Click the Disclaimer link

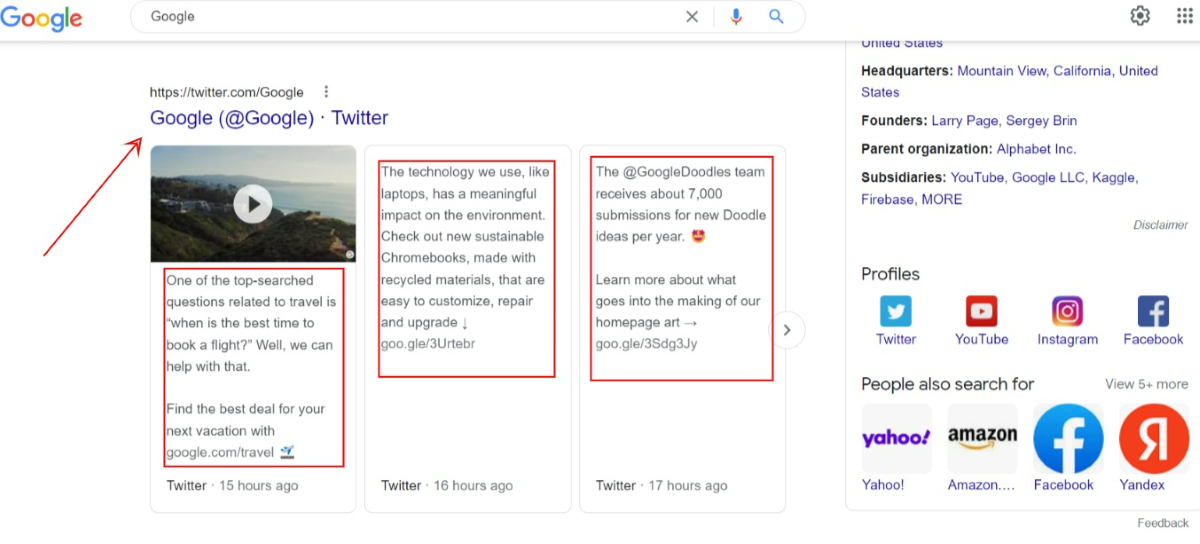pos(1161,225)
